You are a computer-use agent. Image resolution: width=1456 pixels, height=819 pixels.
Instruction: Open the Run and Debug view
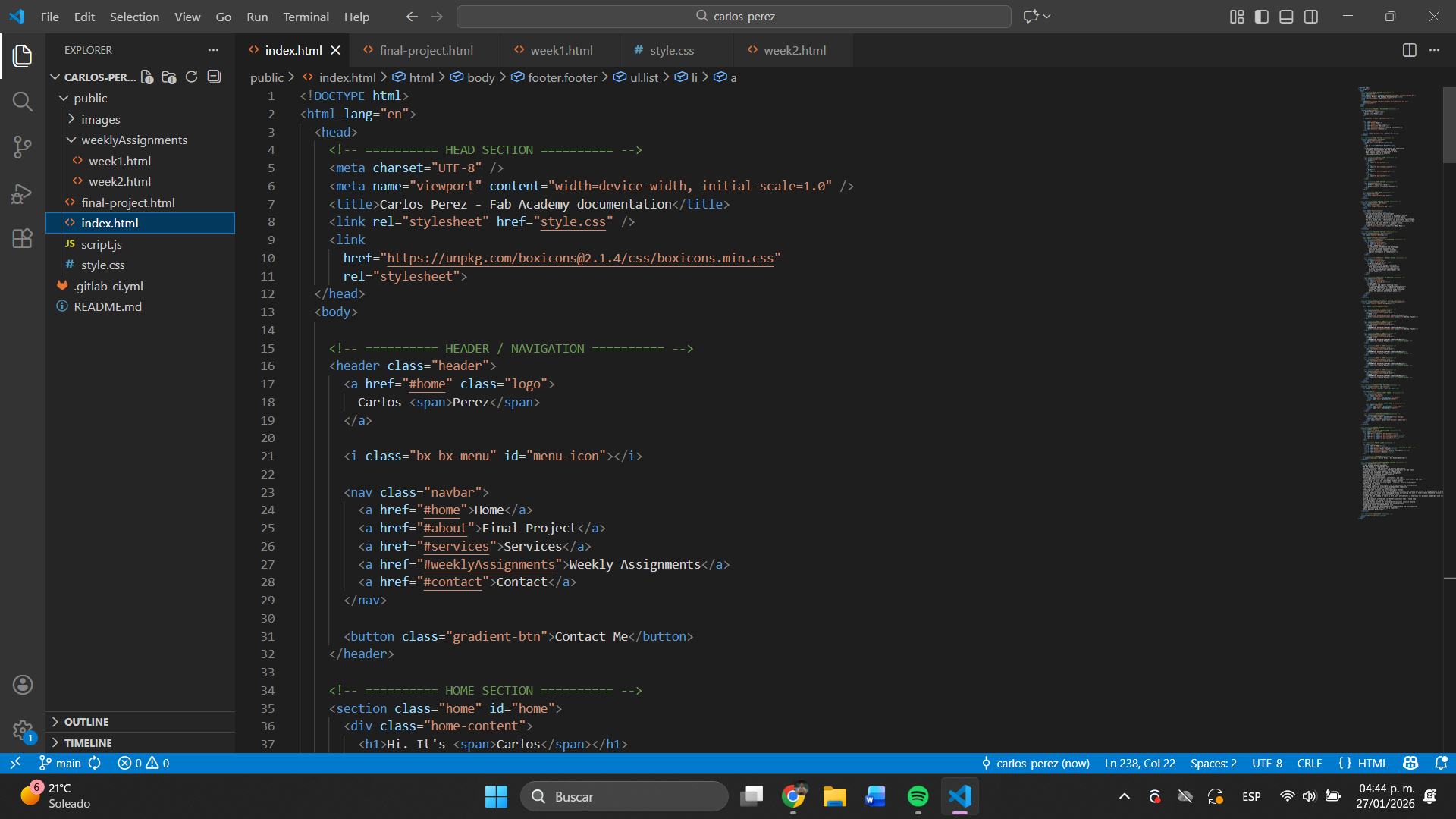pyautogui.click(x=23, y=193)
